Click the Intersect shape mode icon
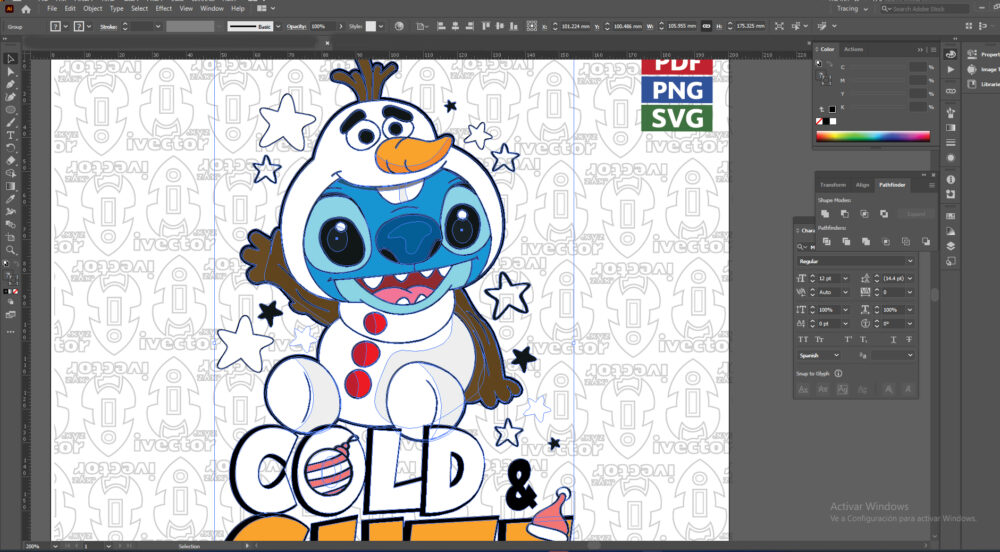The height and width of the screenshot is (552, 1000). coord(864,214)
